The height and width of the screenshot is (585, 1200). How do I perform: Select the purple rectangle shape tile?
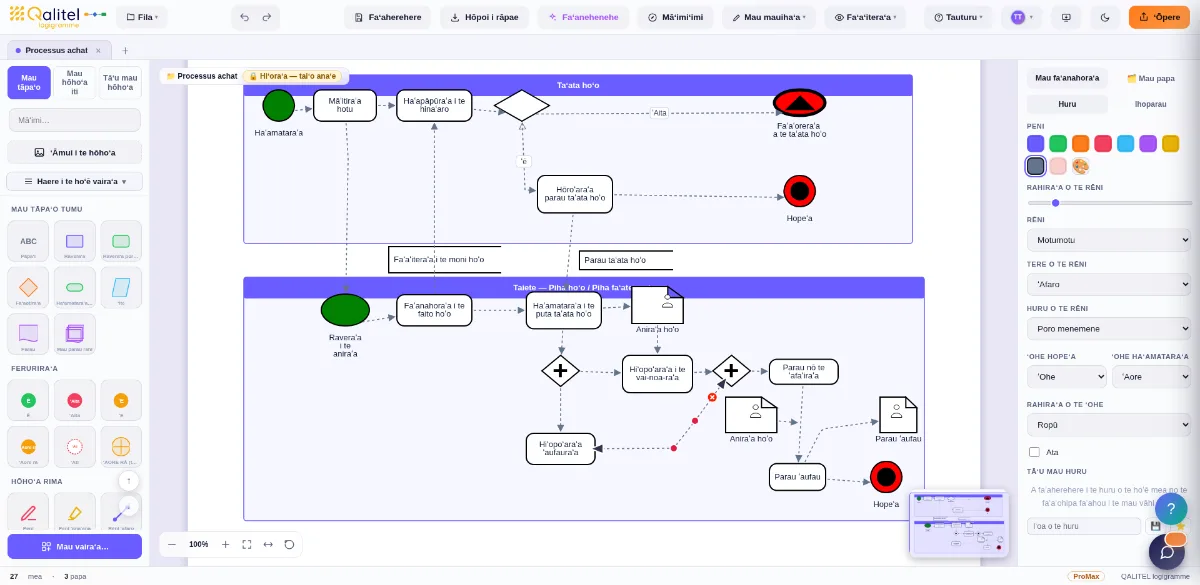pyautogui.click(x=75, y=241)
